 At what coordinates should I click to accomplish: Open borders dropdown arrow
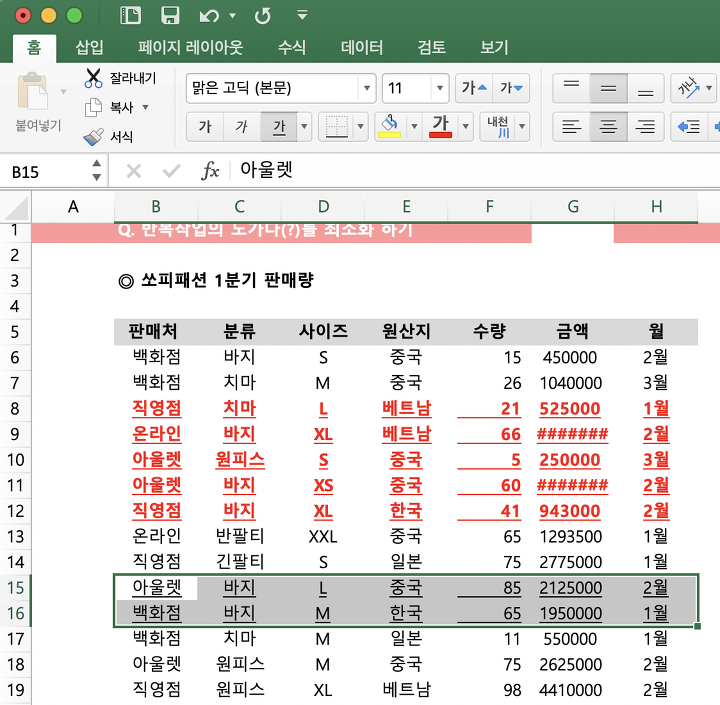(360, 126)
